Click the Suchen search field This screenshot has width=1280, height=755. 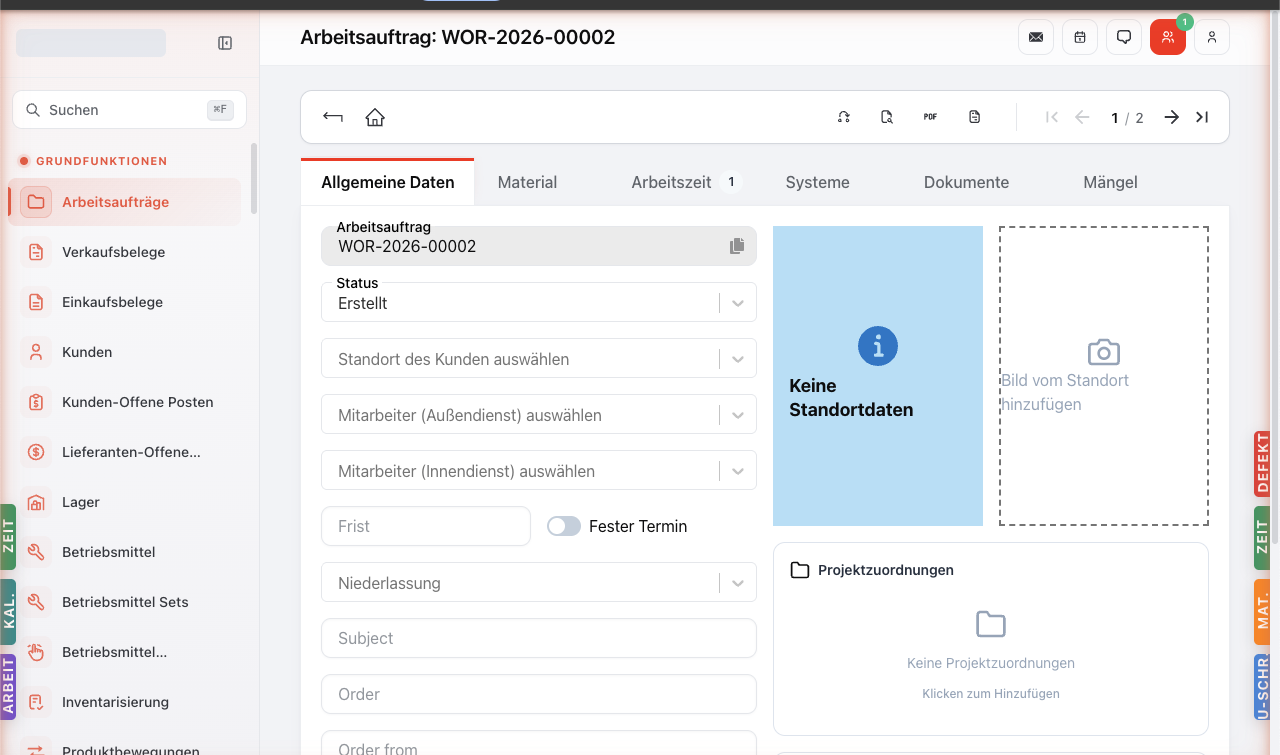(x=129, y=110)
